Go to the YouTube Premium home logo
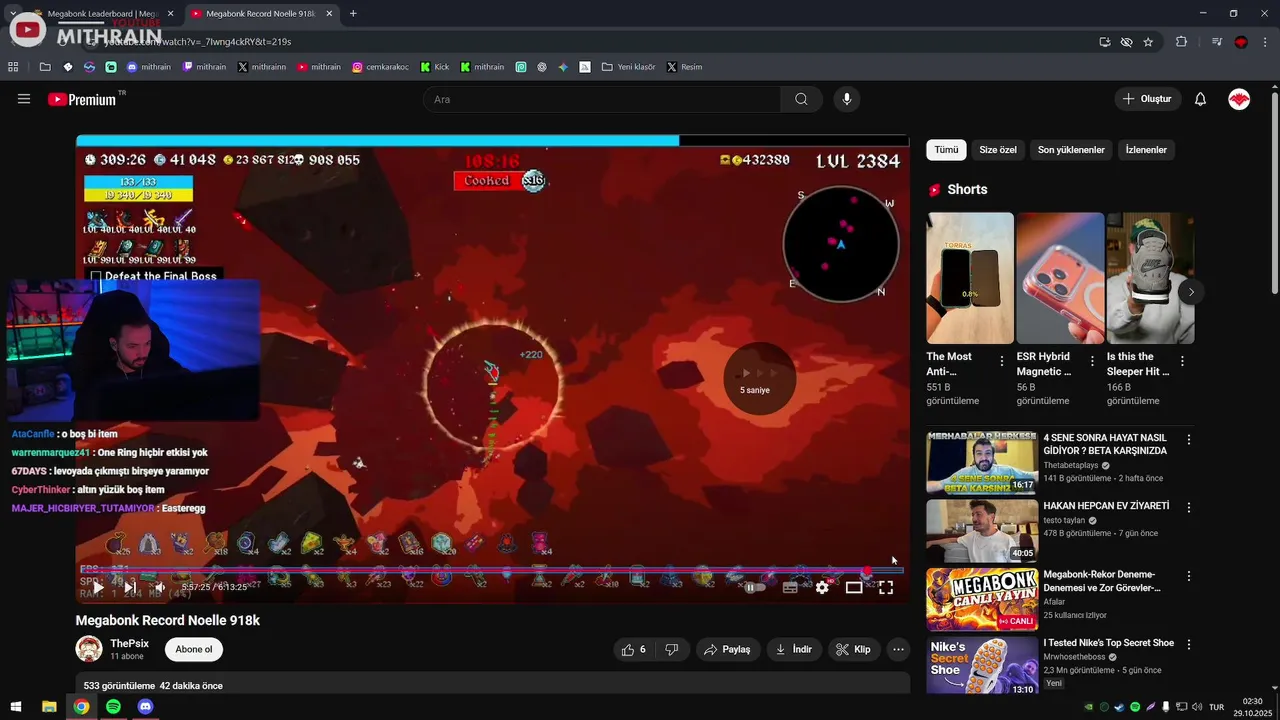This screenshot has width=1280, height=720. click(x=81, y=99)
